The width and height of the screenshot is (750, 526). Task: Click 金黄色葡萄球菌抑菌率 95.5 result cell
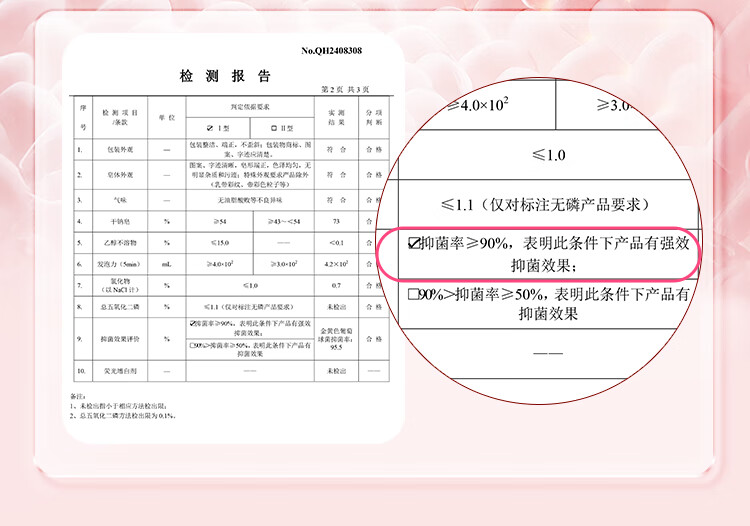pos(336,339)
